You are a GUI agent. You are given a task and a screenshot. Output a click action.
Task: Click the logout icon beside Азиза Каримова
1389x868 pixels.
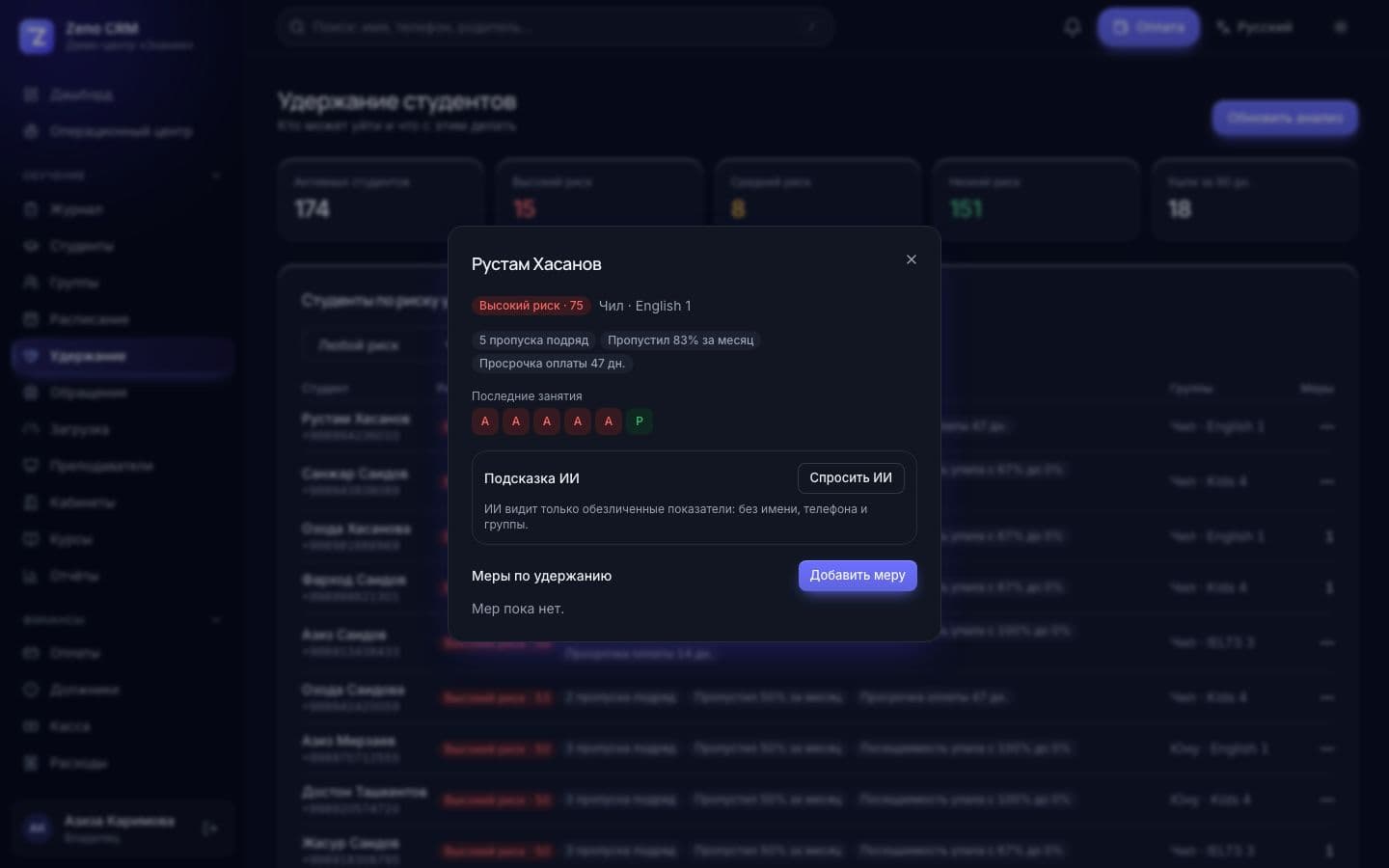pyautogui.click(x=210, y=828)
